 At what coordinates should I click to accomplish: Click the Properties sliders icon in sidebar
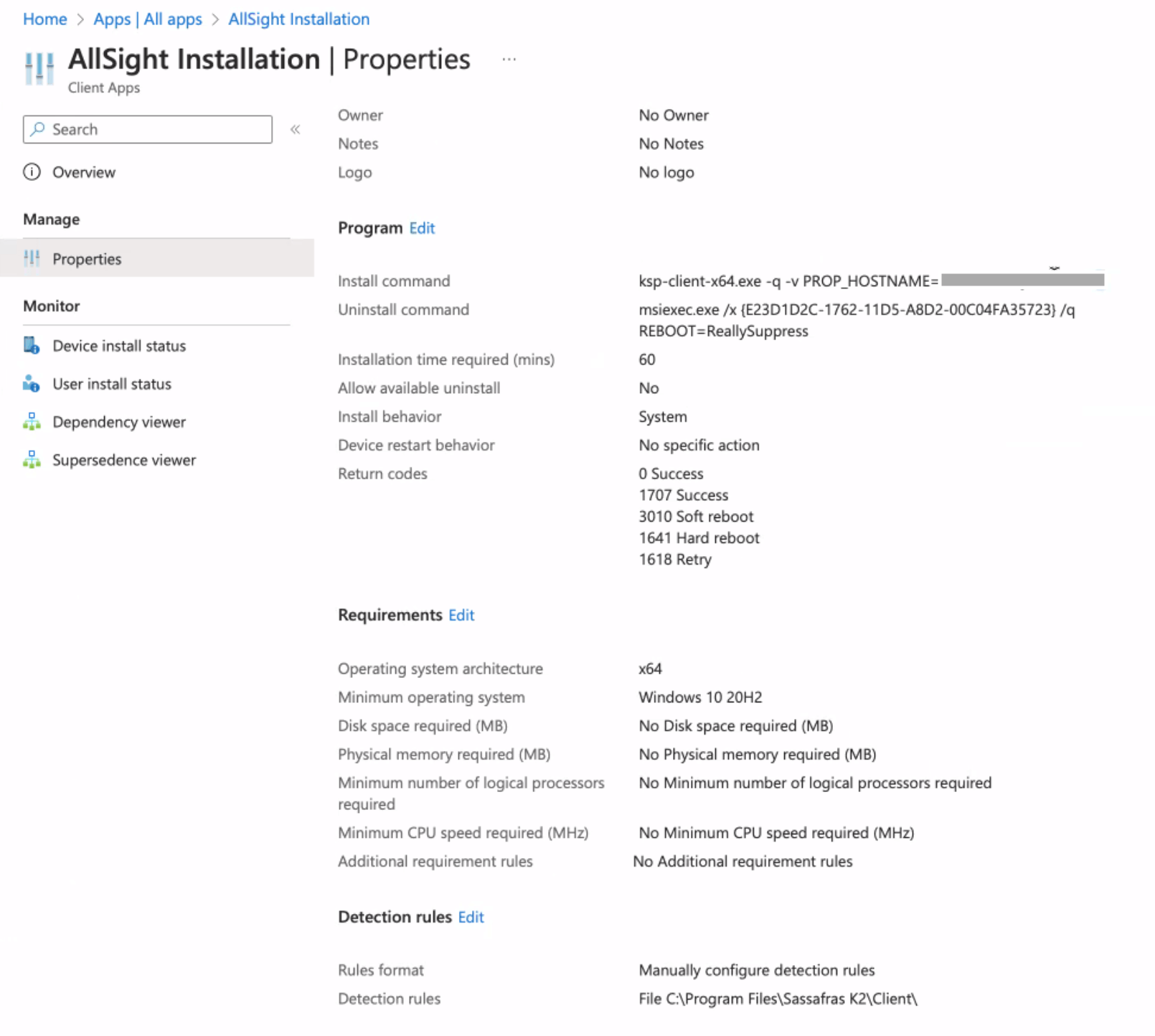32,258
